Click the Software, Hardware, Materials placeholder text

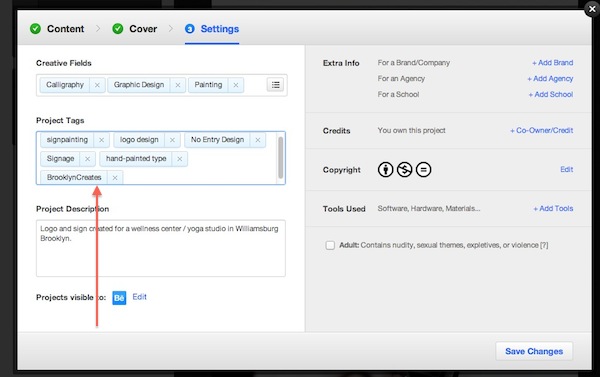tap(429, 209)
